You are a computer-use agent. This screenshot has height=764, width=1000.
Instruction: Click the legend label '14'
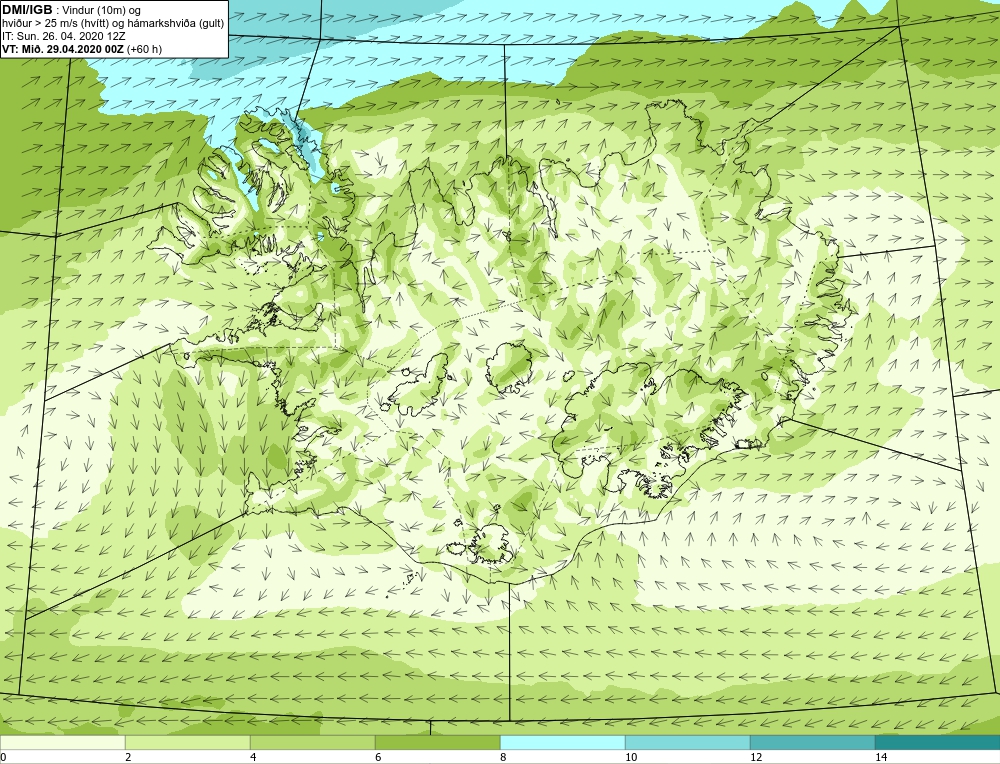click(881, 757)
